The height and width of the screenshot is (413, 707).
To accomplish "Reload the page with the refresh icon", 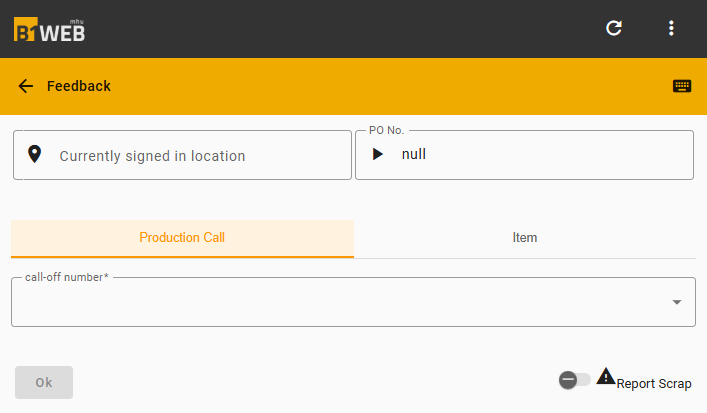I will tap(614, 28).
